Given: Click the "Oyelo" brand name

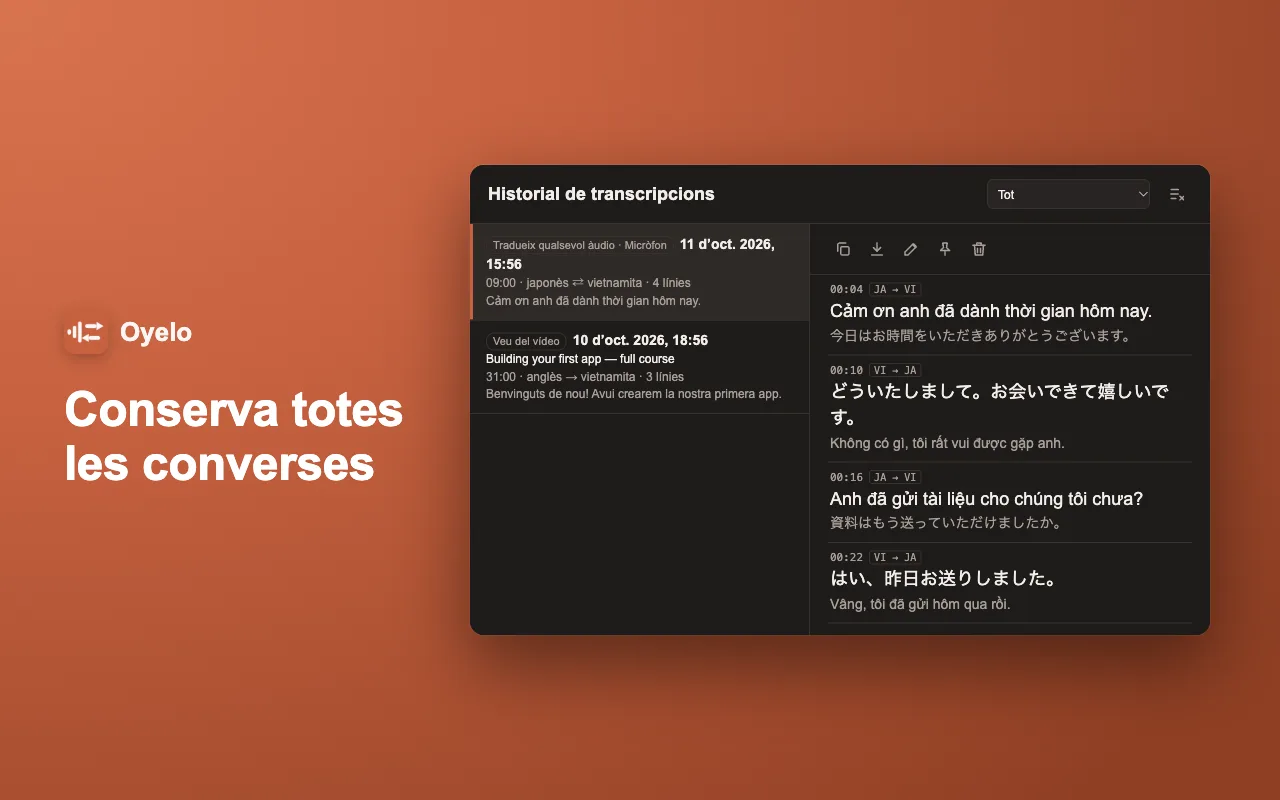Looking at the screenshot, I should pyautogui.click(x=156, y=332).
